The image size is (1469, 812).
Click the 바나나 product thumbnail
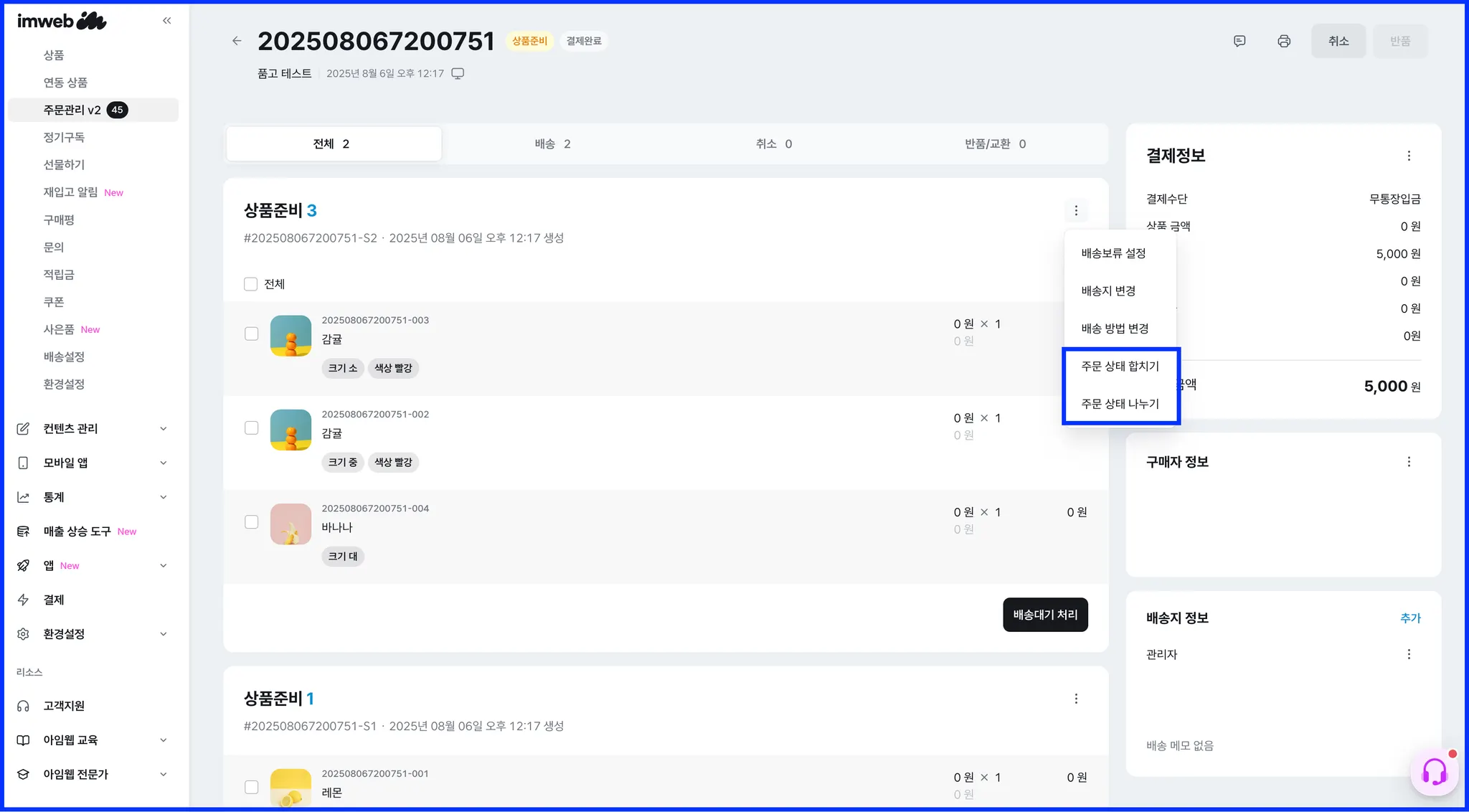point(291,524)
